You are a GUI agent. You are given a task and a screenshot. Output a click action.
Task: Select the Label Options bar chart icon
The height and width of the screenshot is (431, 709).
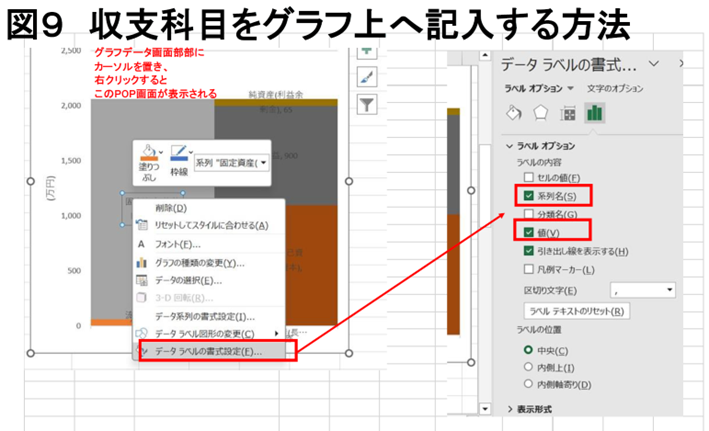coord(594,112)
